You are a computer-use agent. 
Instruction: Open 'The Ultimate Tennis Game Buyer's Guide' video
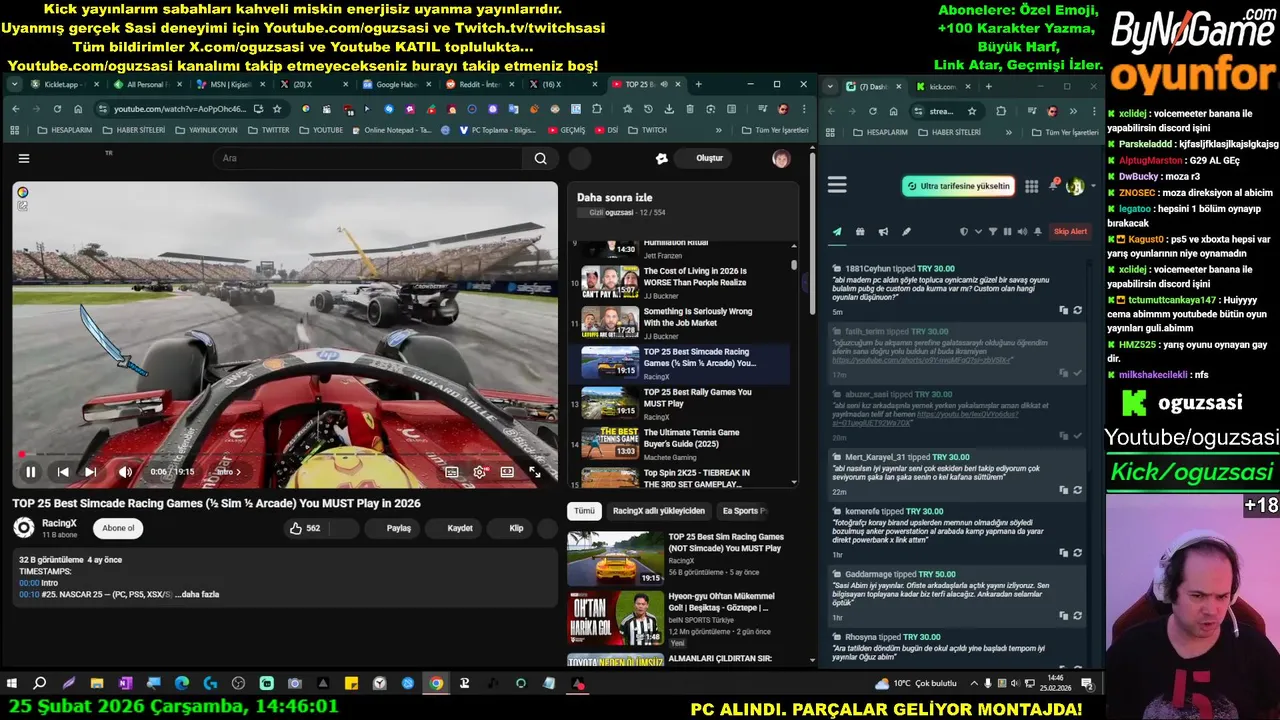[679, 444]
